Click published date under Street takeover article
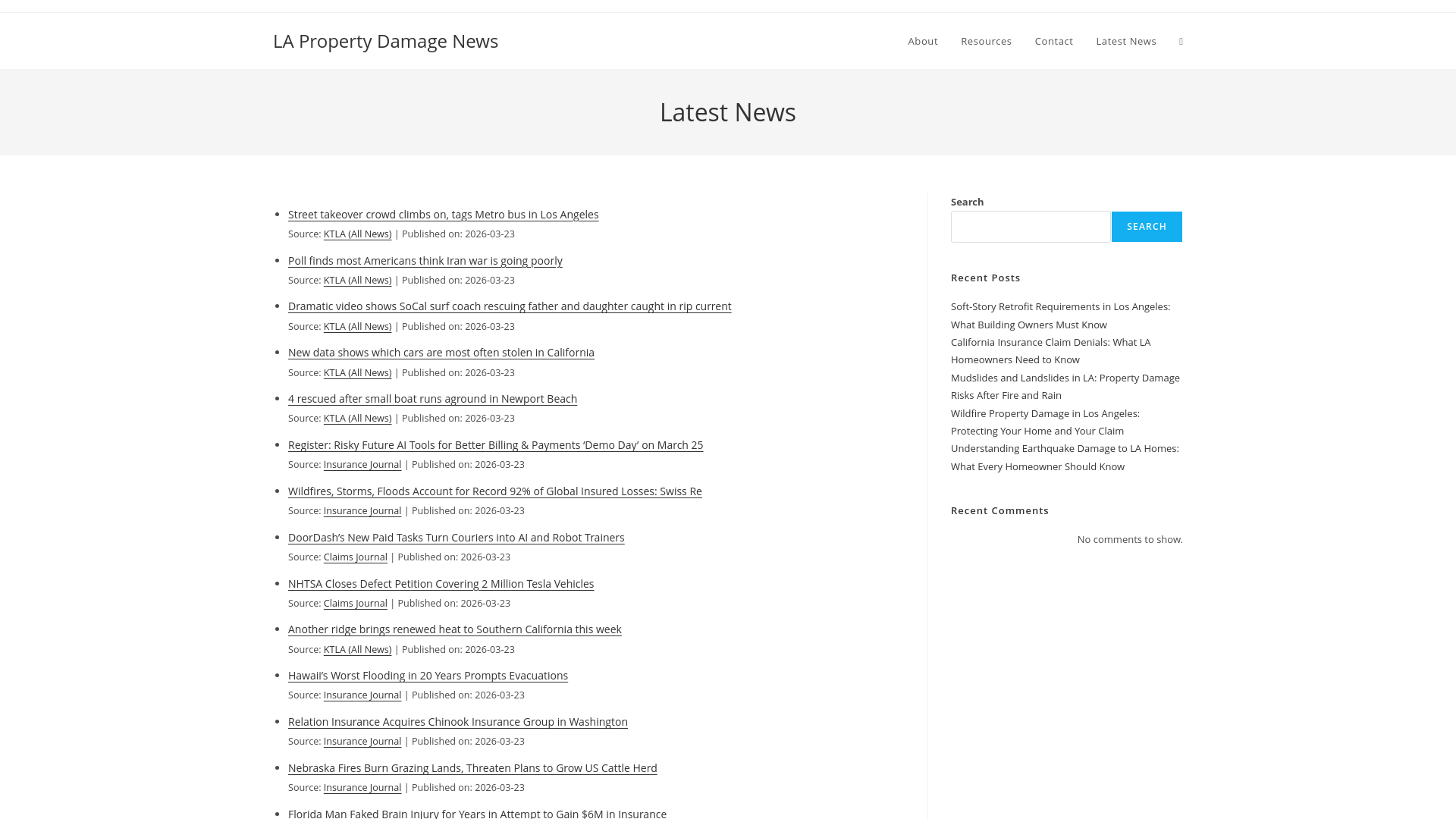 tap(458, 234)
